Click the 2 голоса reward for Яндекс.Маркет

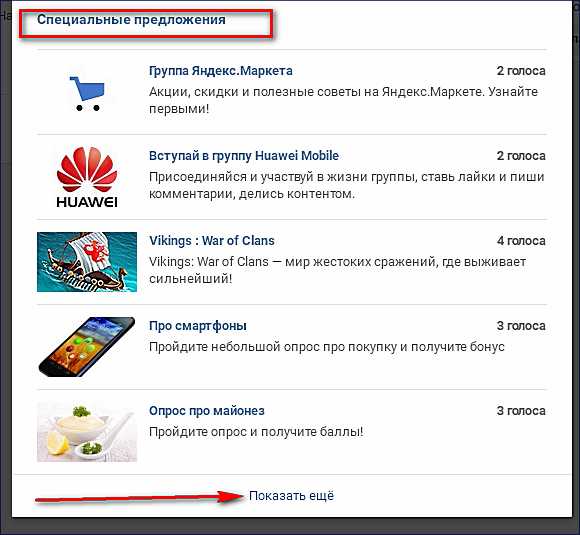(521, 71)
